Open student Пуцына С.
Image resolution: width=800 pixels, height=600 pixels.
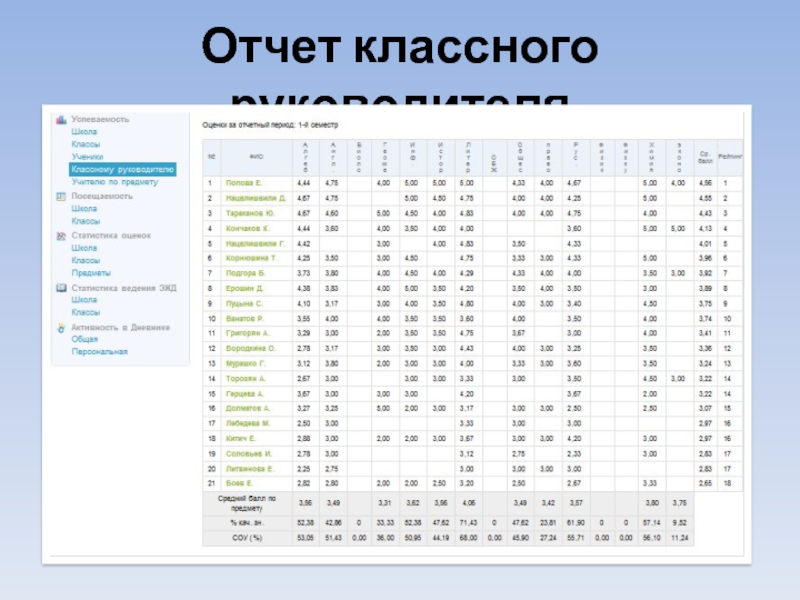click(x=244, y=304)
